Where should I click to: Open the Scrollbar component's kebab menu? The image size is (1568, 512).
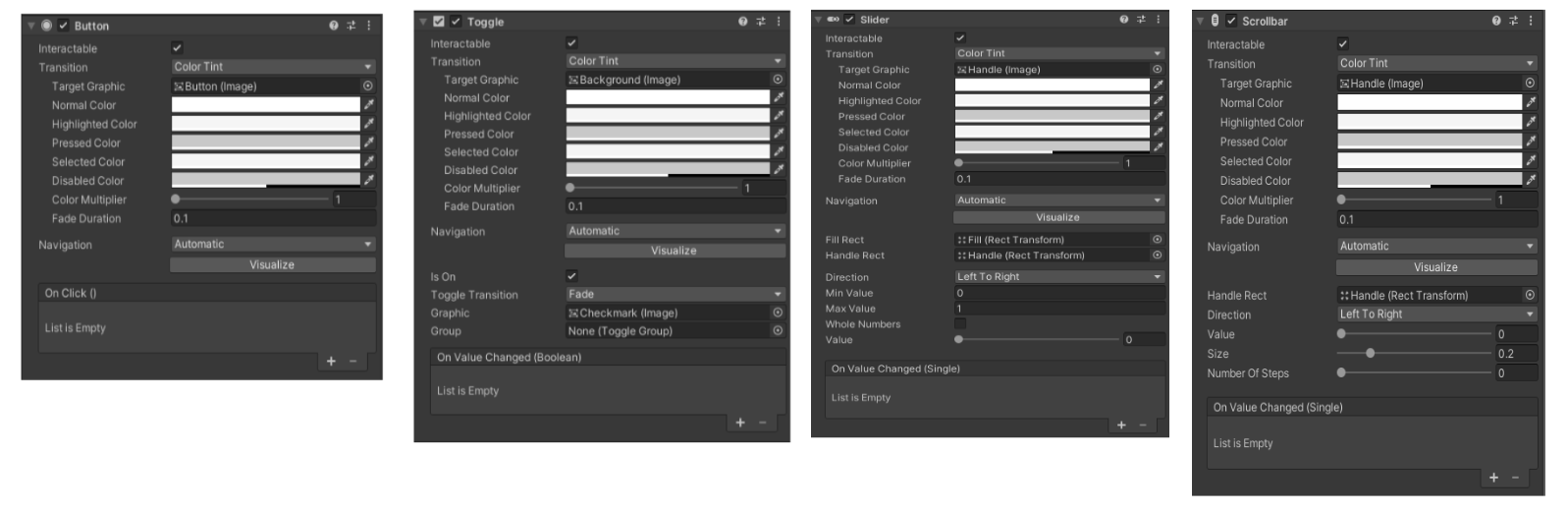(1531, 21)
